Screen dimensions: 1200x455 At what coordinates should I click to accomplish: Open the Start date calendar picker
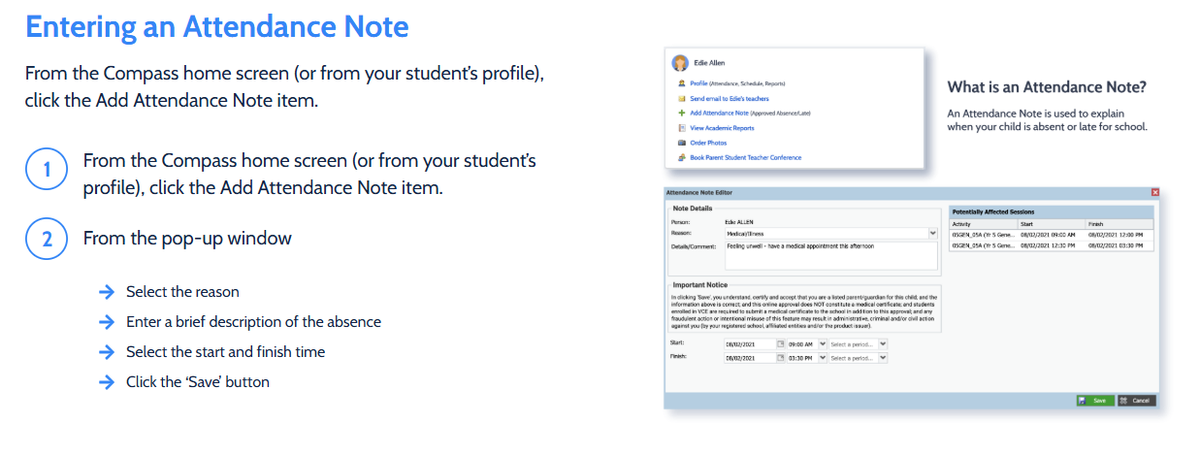[x=782, y=344]
